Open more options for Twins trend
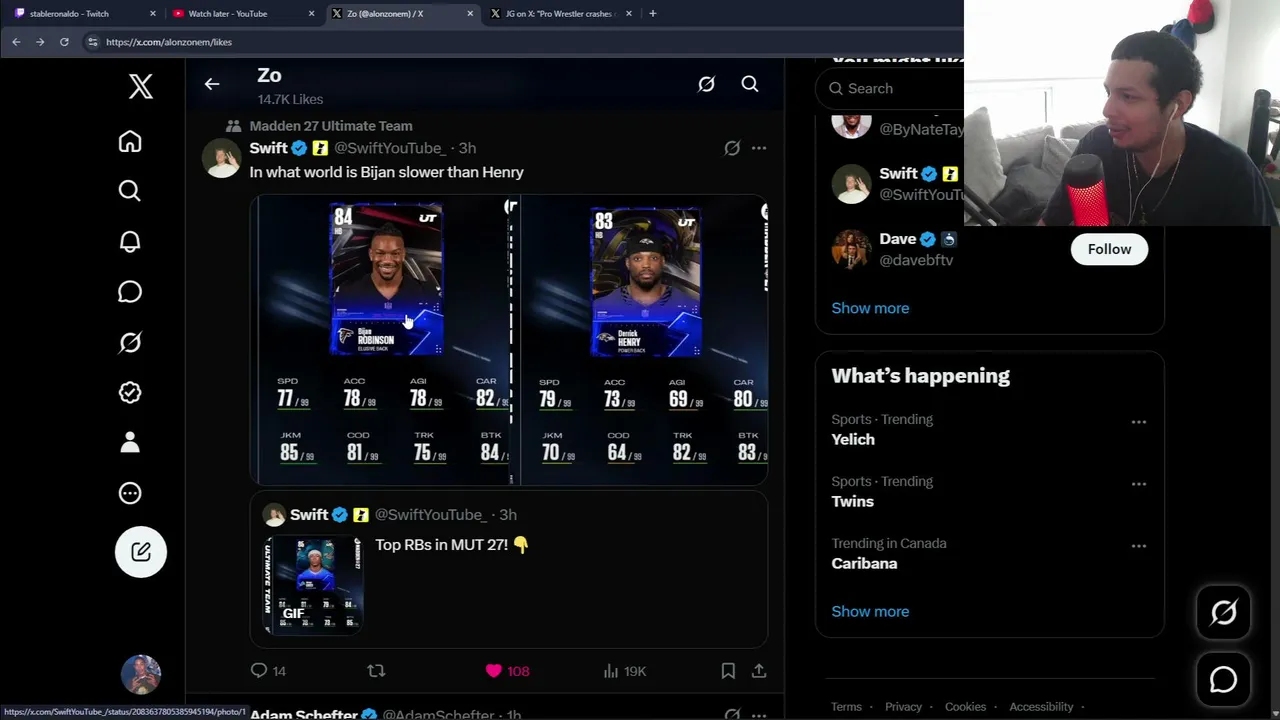Screen dimensions: 1280x720 (x=1139, y=484)
